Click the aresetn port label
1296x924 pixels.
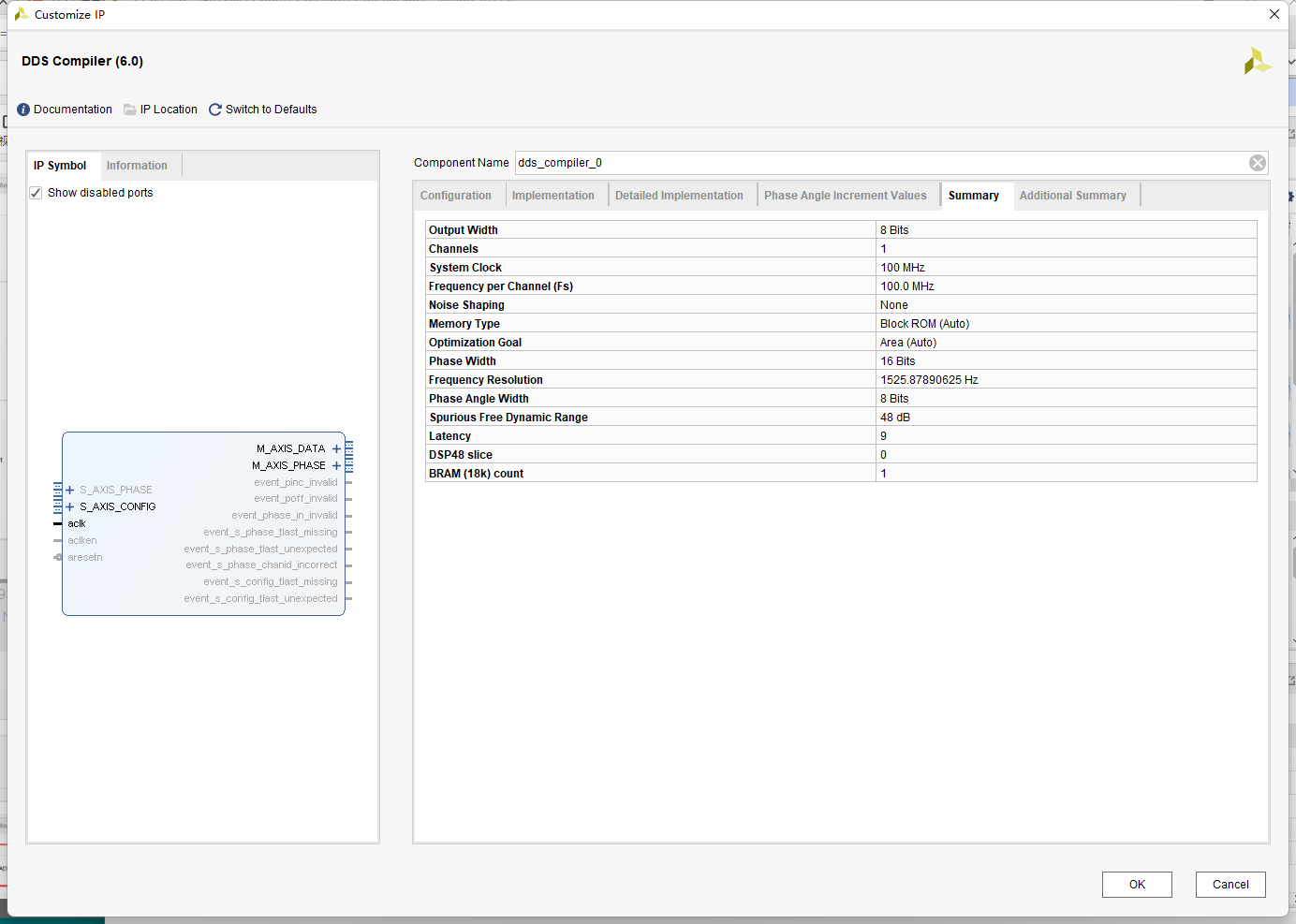click(85, 558)
